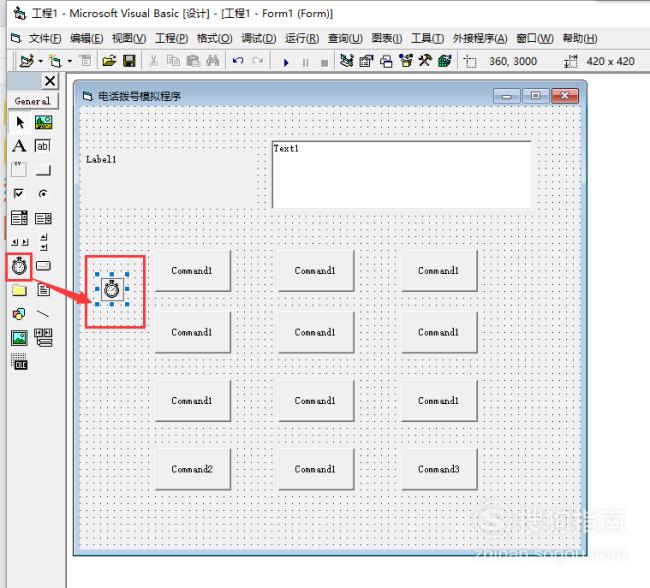The width and height of the screenshot is (650, 588).
Task: Select the Command2 button on the form
Action: pos(192,469)
